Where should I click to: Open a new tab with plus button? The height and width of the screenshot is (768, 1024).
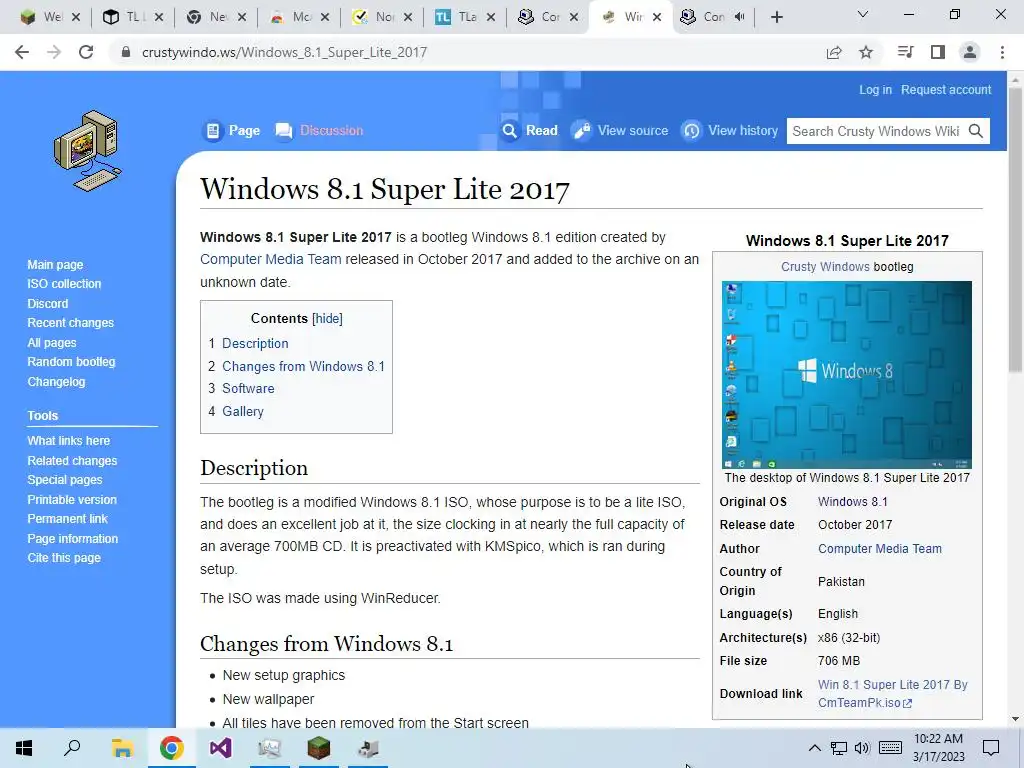(x=776, y=17)
